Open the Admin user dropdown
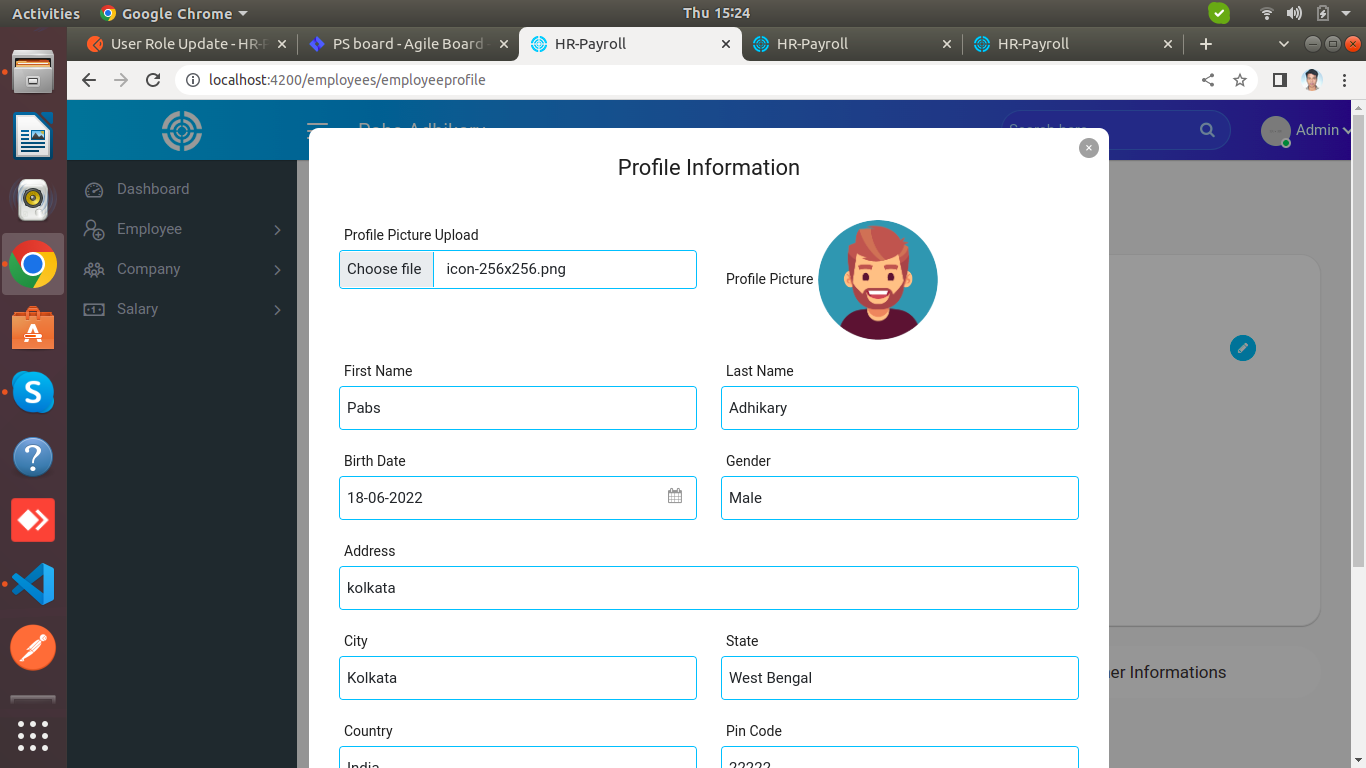 (1310, 130)
